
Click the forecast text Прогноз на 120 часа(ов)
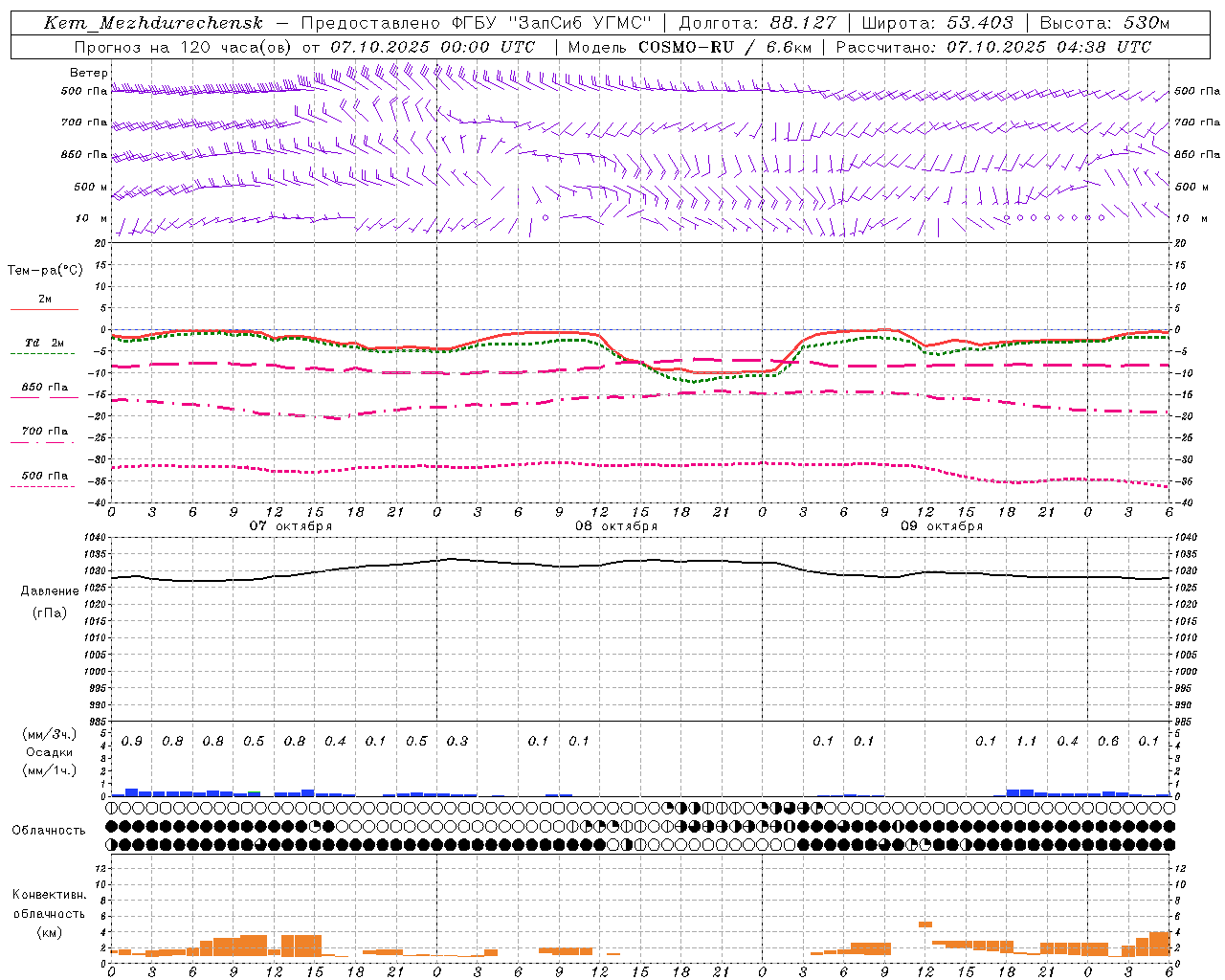point(185,47)
